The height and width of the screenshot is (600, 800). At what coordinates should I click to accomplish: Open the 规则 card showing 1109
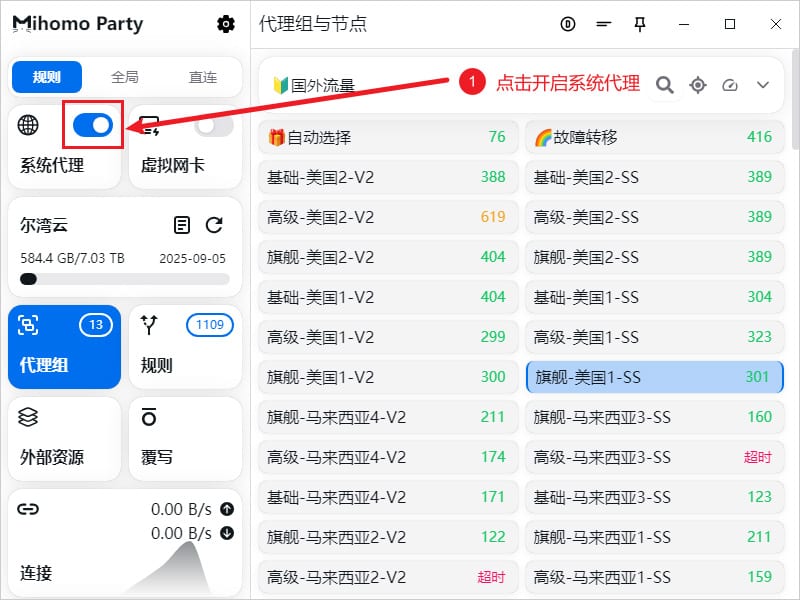(185, 346)
